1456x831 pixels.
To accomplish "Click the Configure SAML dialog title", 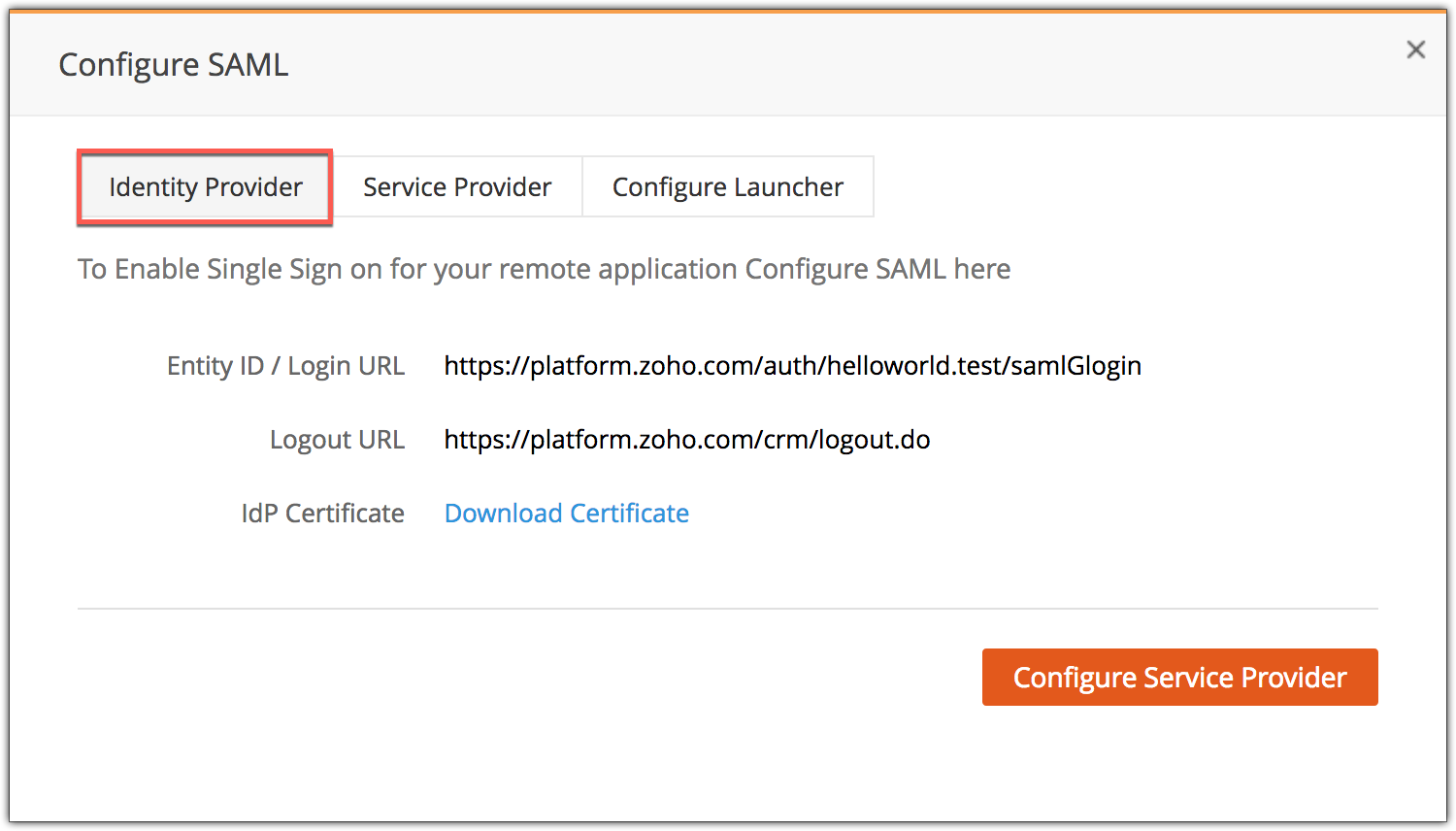I will (173, 65).
